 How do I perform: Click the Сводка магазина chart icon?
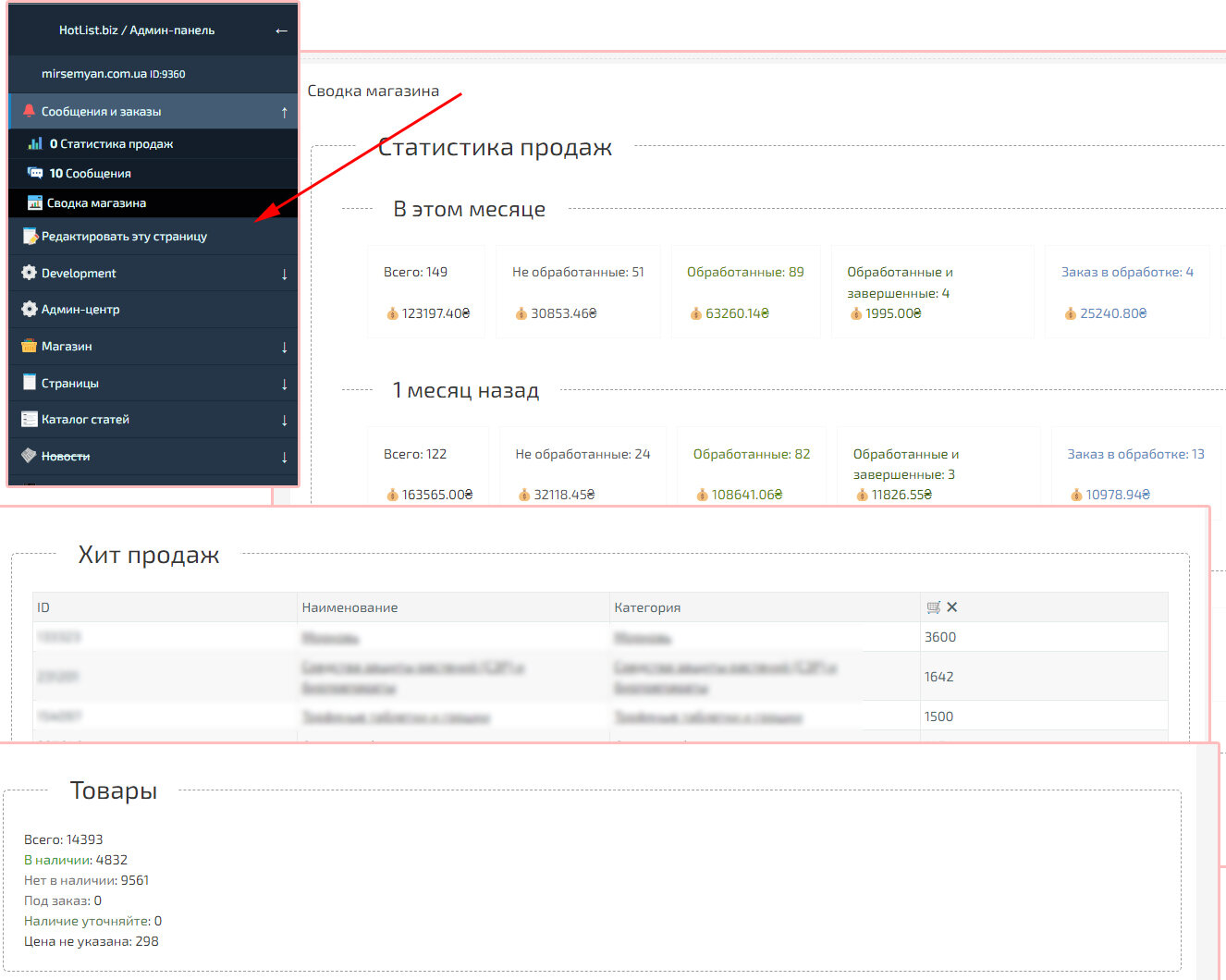pyautogui.click(x=35, y=202)
